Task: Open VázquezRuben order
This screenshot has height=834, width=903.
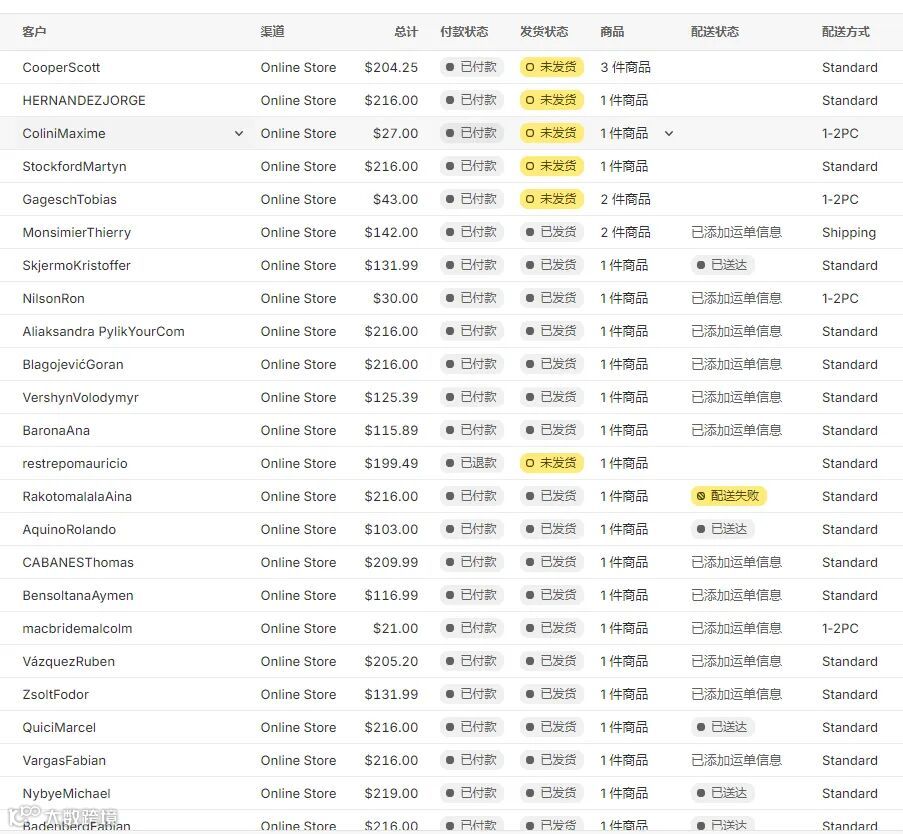Action: (452, 661)
